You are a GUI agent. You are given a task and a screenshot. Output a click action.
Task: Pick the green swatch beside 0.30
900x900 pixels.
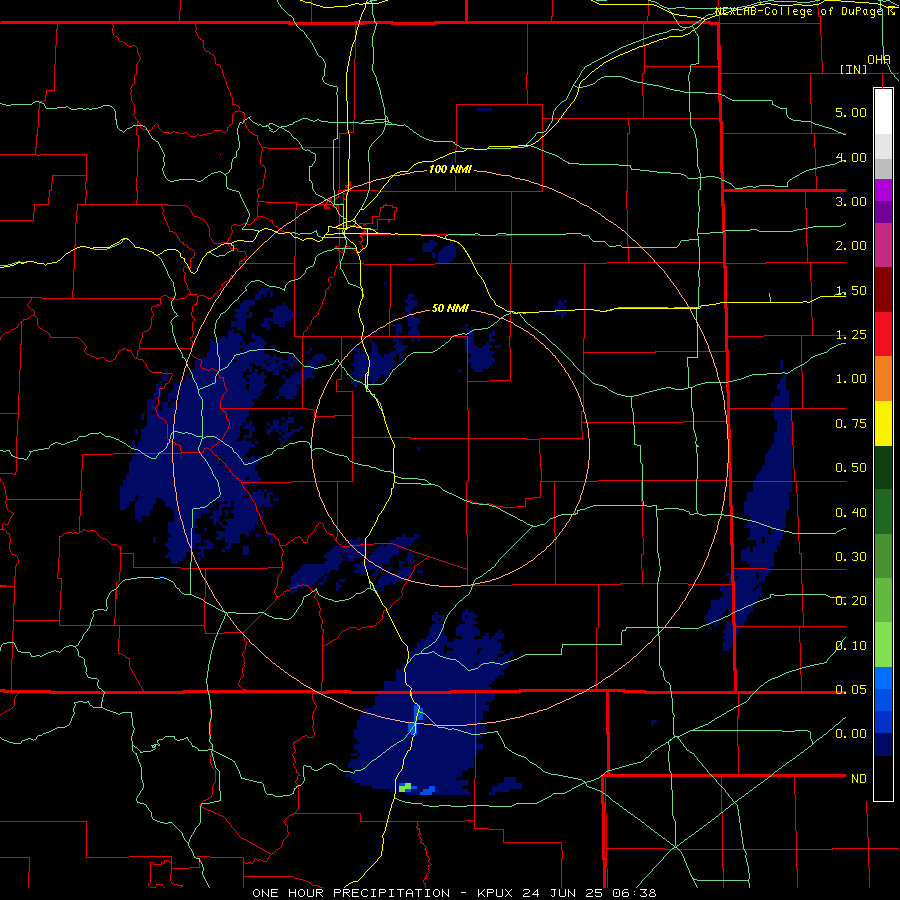[883, 556]
